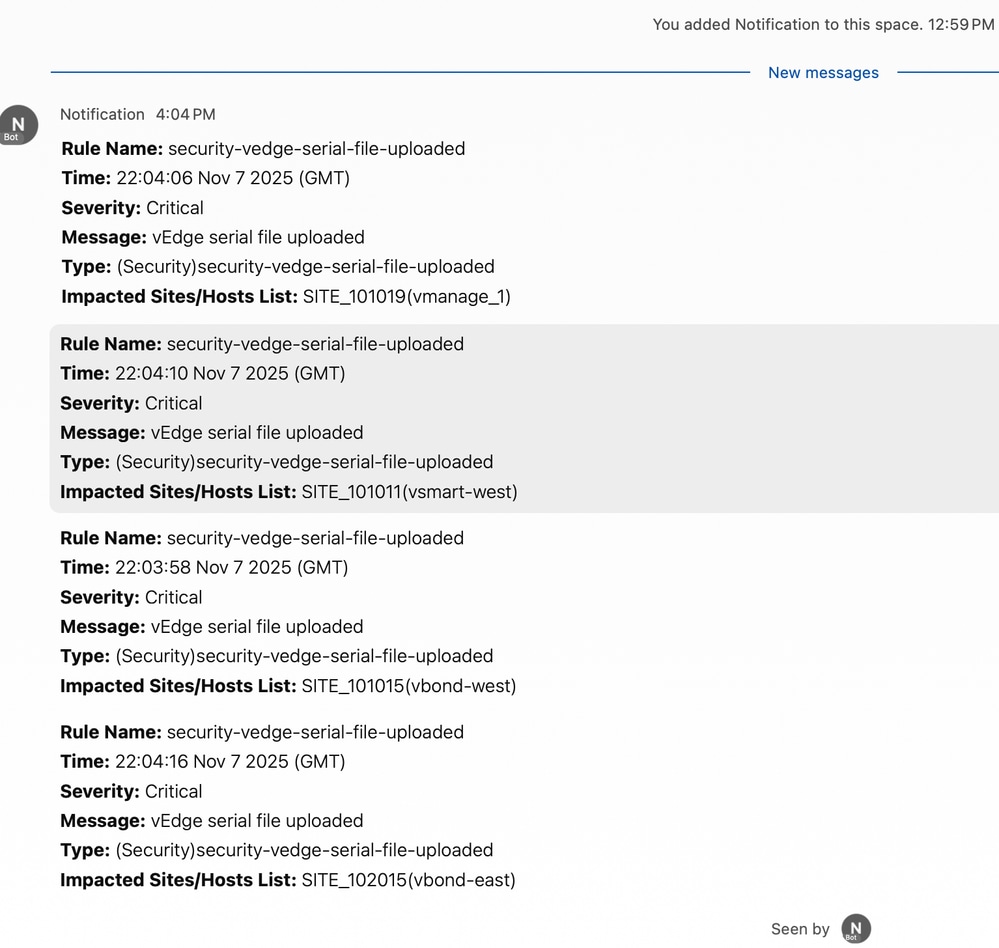Screen dimensions: 999x948
Task: Open the read-receipt avatar near bottom
Action: [x=855, y=928]
